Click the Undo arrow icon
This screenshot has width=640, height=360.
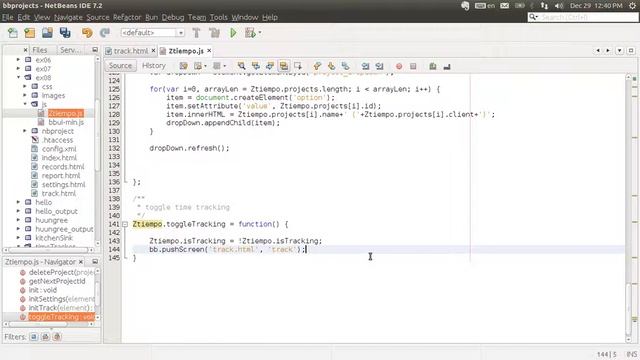pyautogui.click(x=87, y=33)
